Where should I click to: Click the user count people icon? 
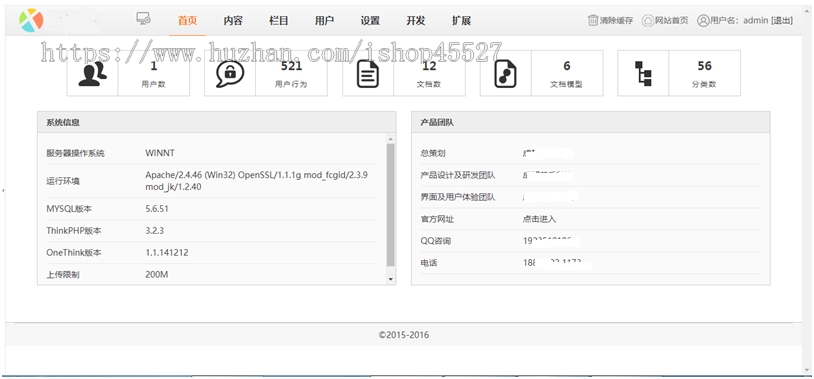[92, 73]
